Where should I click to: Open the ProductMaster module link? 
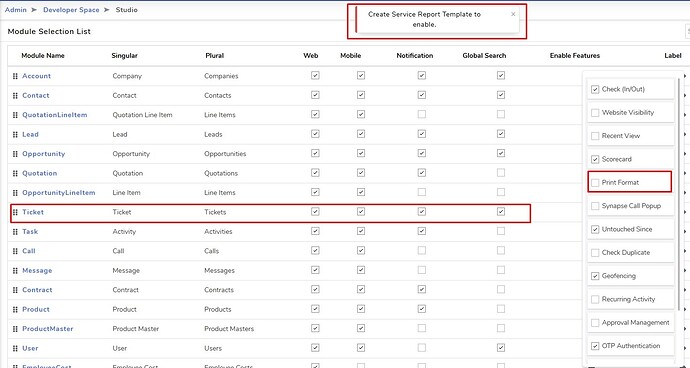point(48,329)
